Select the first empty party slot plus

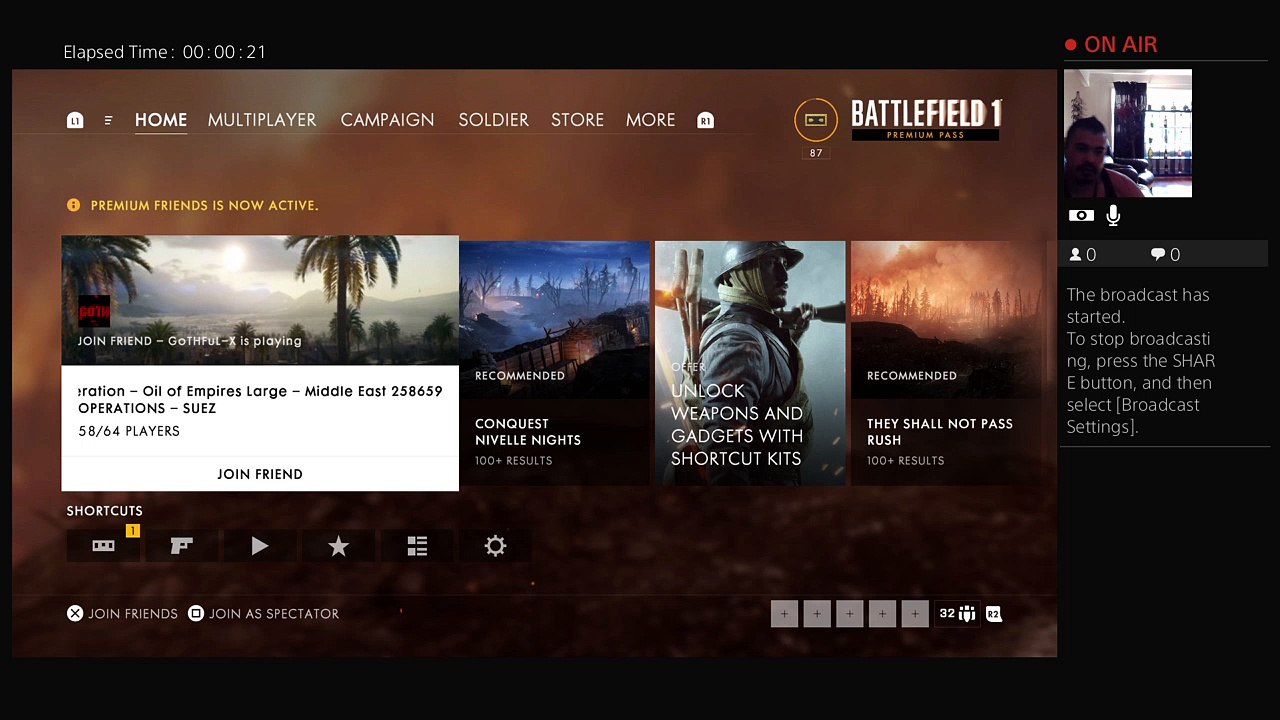coord(784,614)
